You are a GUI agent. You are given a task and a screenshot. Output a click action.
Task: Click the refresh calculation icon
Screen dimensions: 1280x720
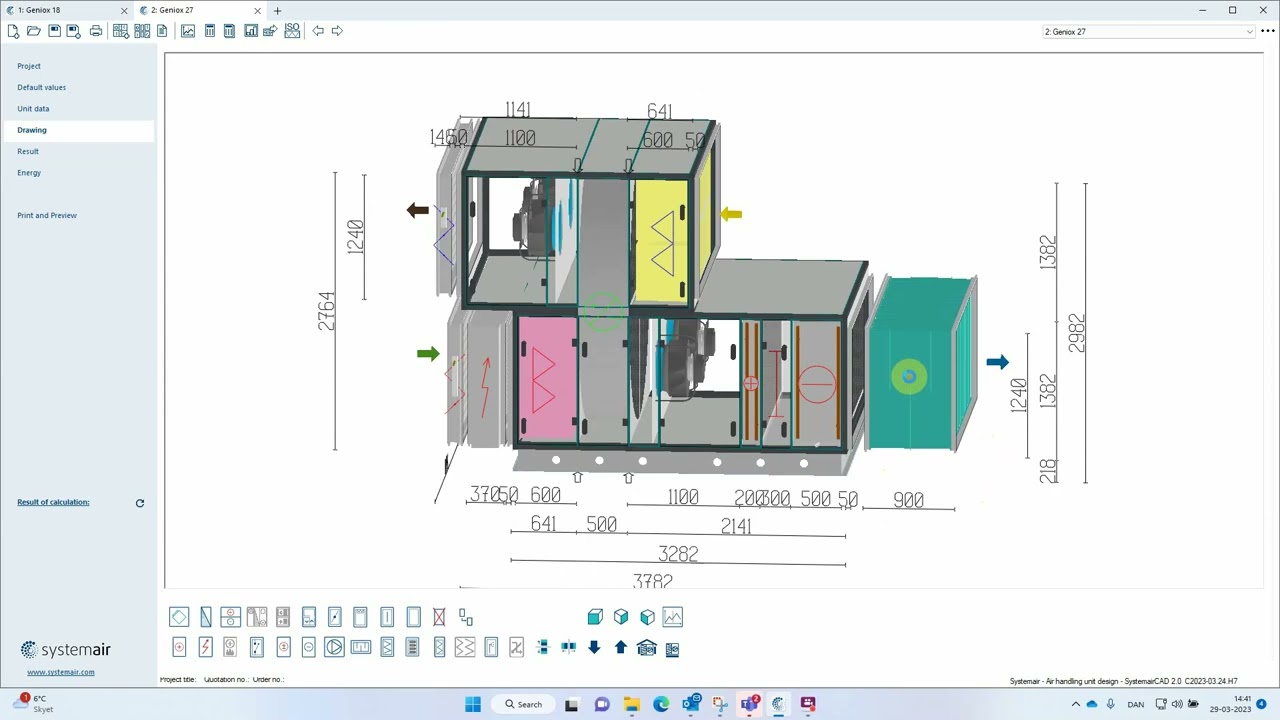[x=140, y=503]
